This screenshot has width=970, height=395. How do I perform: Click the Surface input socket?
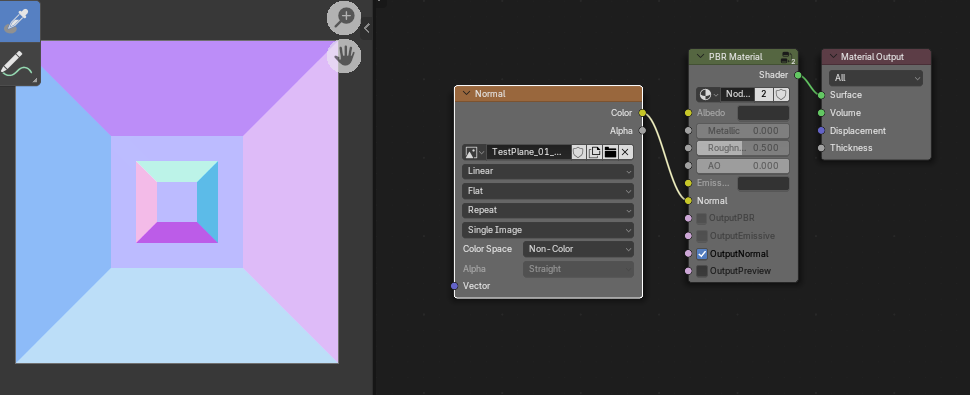point(821,95)
